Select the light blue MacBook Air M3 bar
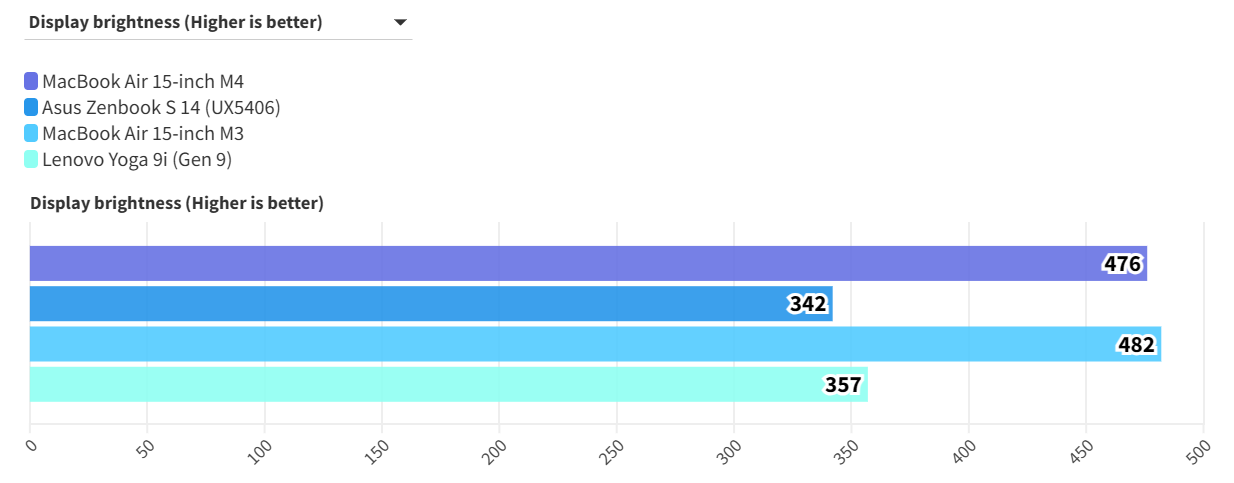Screen dimensions: 1234x483 (560, 344)
